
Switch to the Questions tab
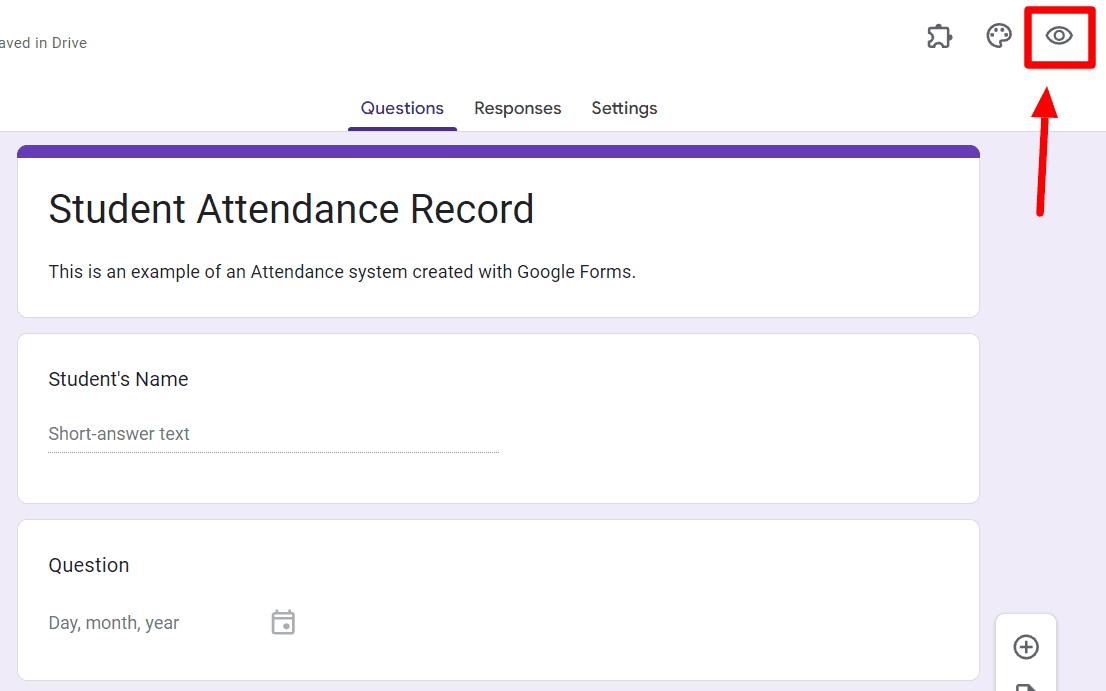(402, 108)
